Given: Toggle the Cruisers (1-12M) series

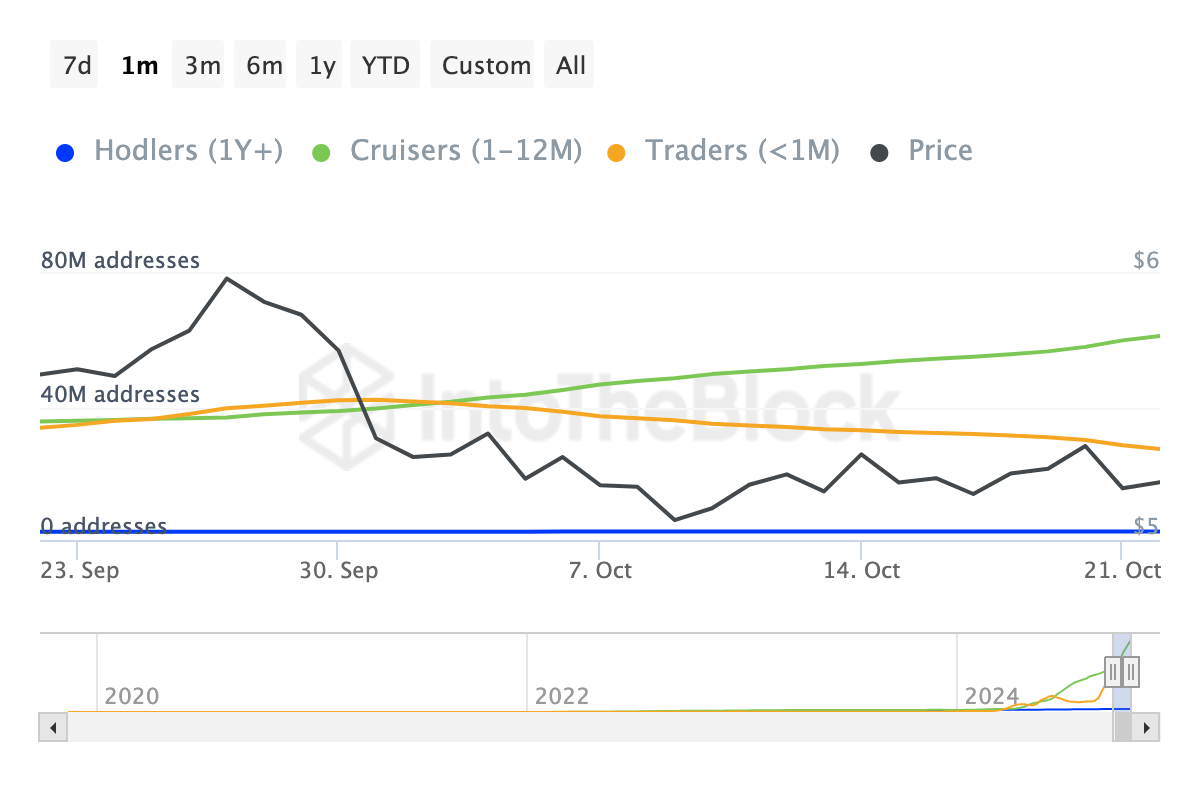Looking at the screenshot, I should 466,151.
